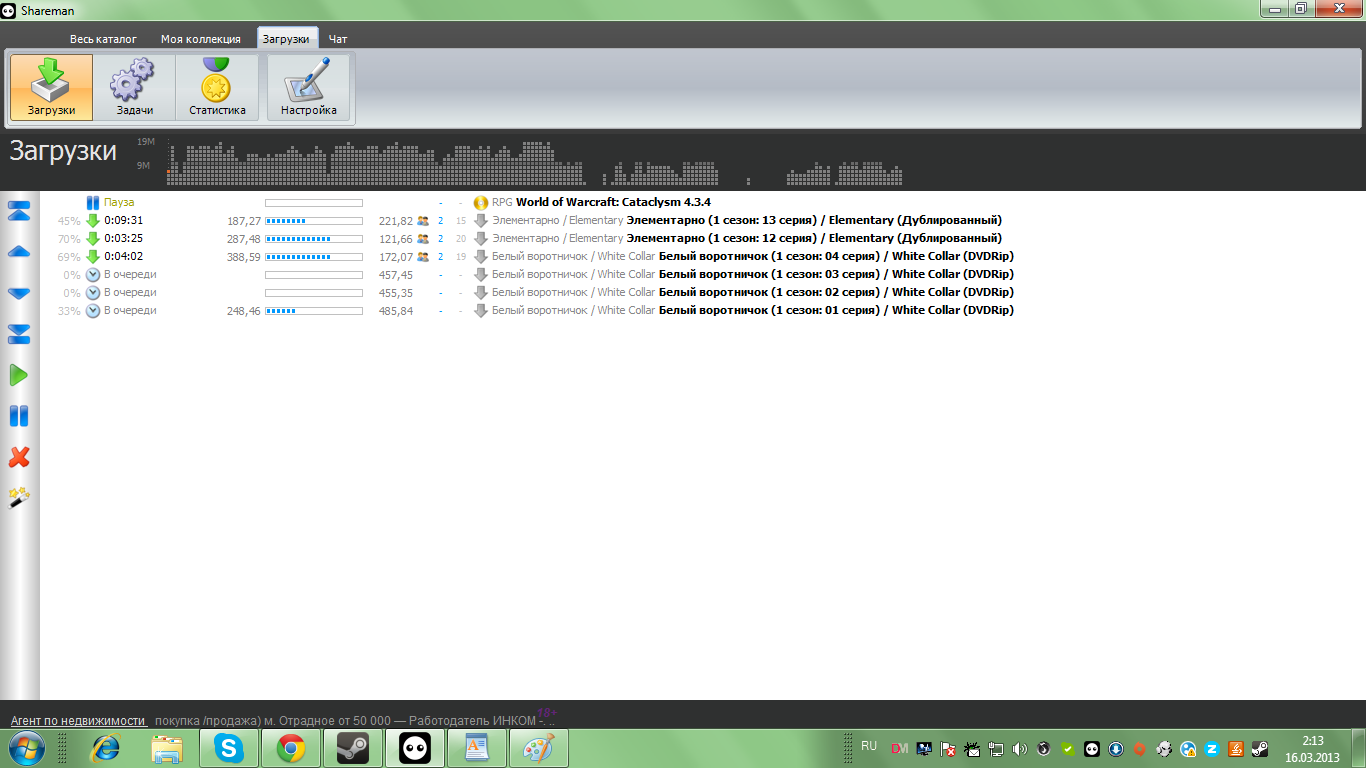This screenshot has width=1366, height=768.
Task: Click the progress bar of the 45% download
Action: [x=314, y=220]
